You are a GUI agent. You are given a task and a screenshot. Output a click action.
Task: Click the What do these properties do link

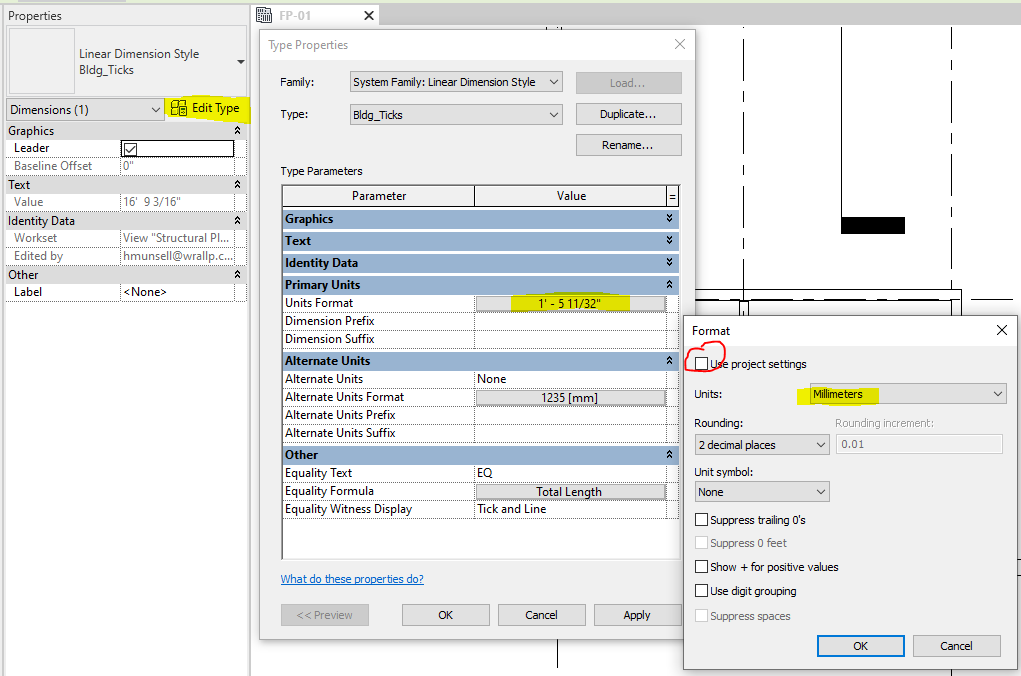[352, 578]
